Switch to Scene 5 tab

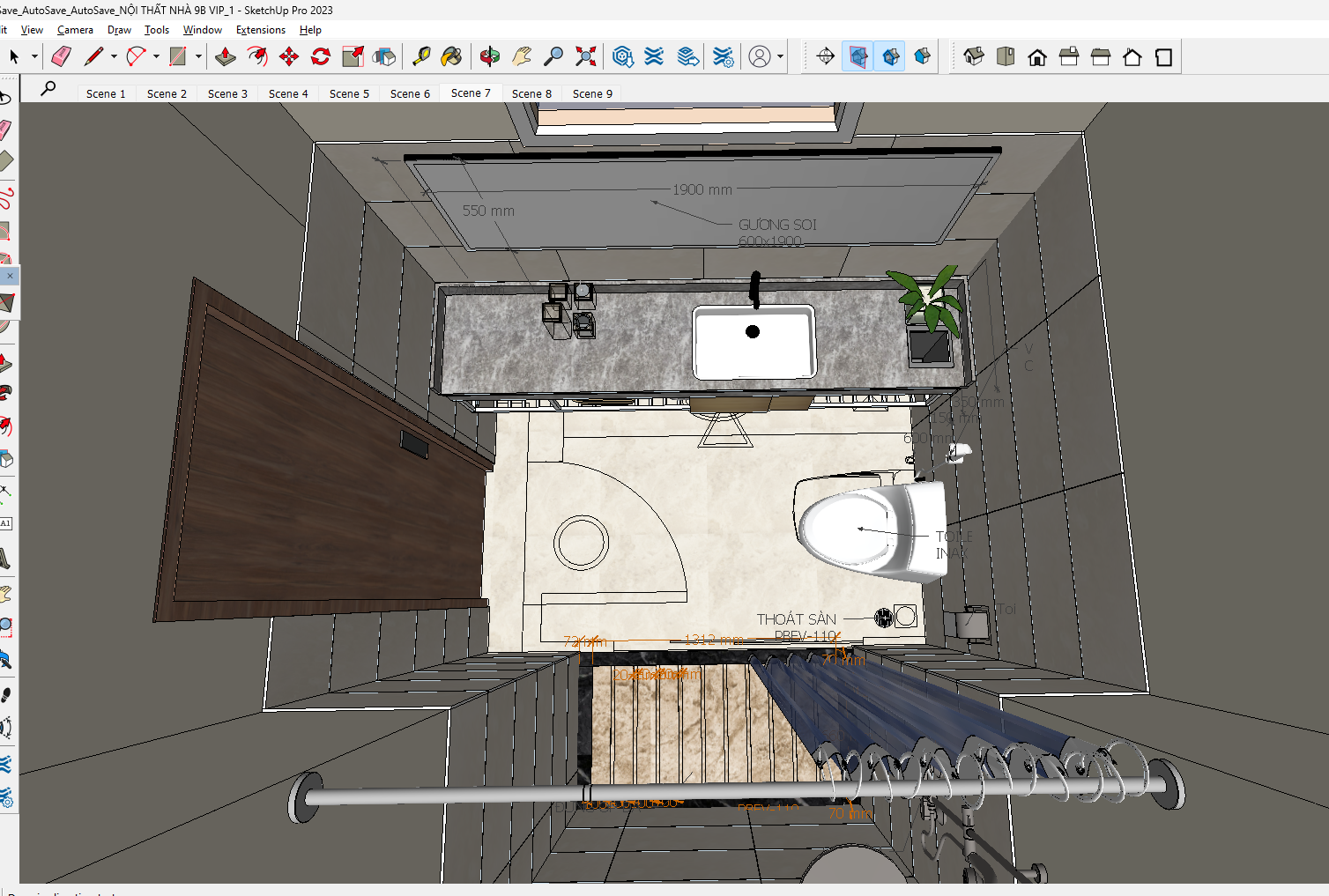pyautogui.click(x=349, y=93)
